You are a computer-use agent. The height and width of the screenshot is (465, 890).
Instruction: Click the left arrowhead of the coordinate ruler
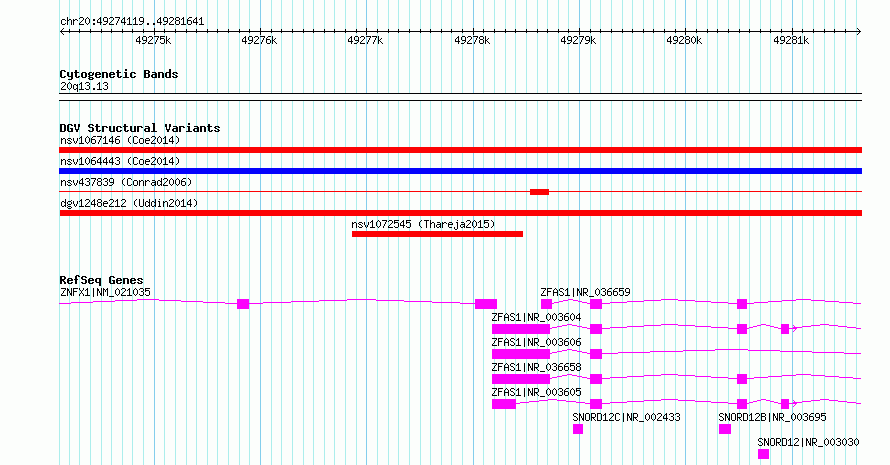coord(62,32)
